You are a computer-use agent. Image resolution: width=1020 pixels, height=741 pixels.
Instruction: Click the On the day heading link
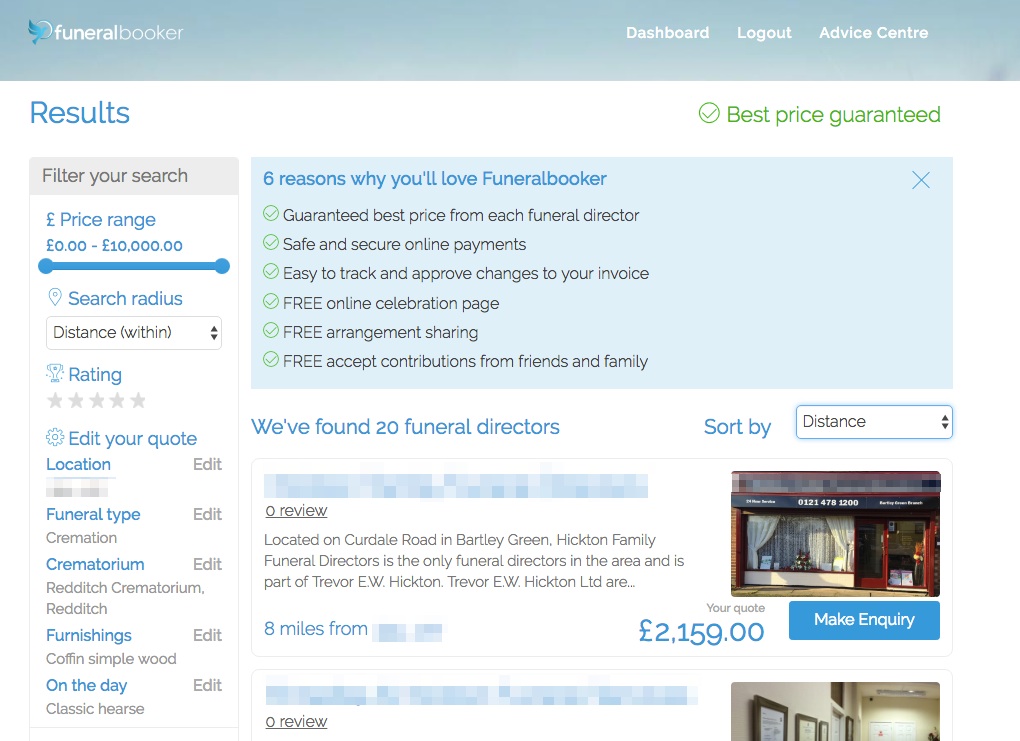point(87,686)
